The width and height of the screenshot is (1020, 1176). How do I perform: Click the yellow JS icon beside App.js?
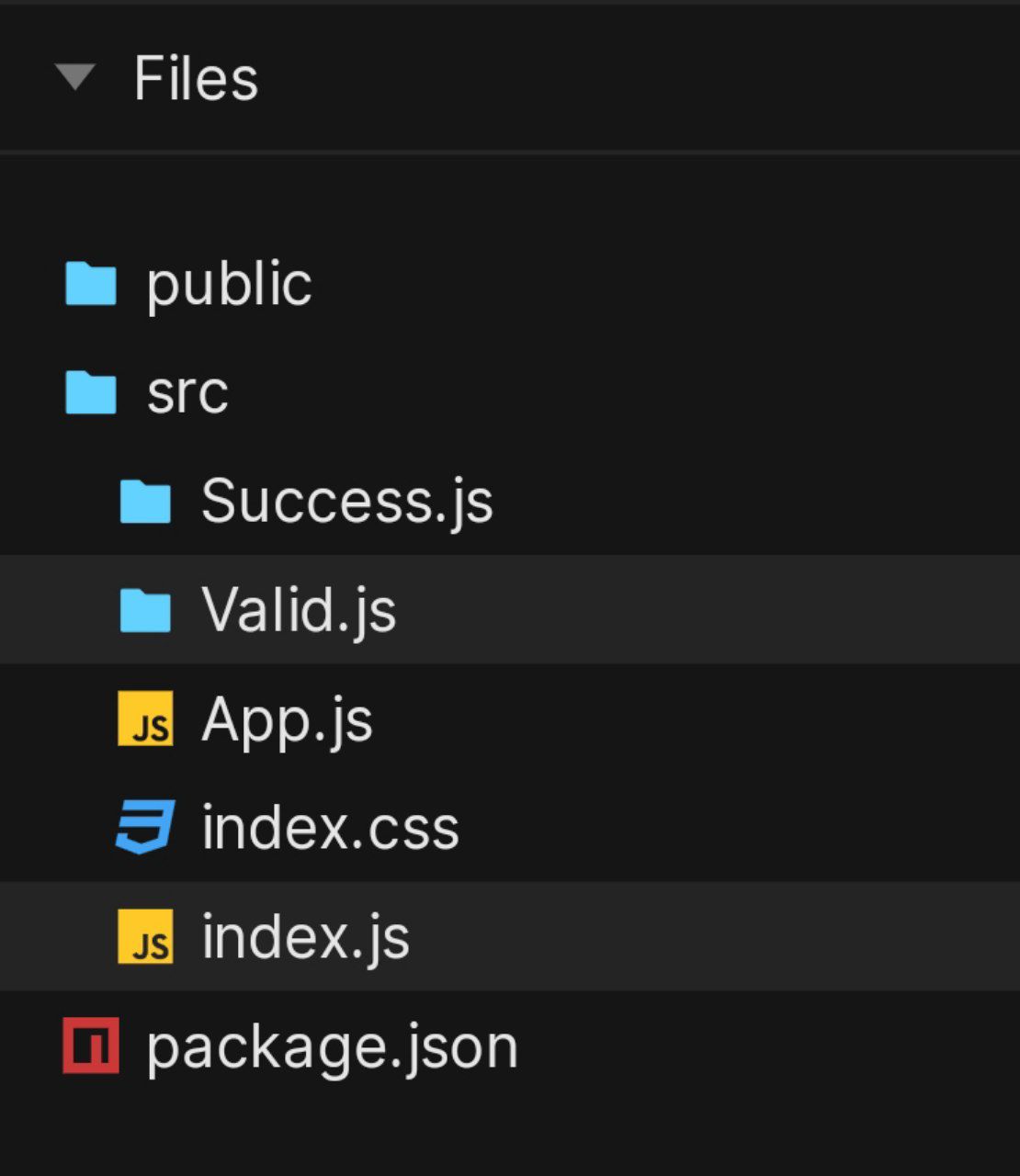pos(145,718)
